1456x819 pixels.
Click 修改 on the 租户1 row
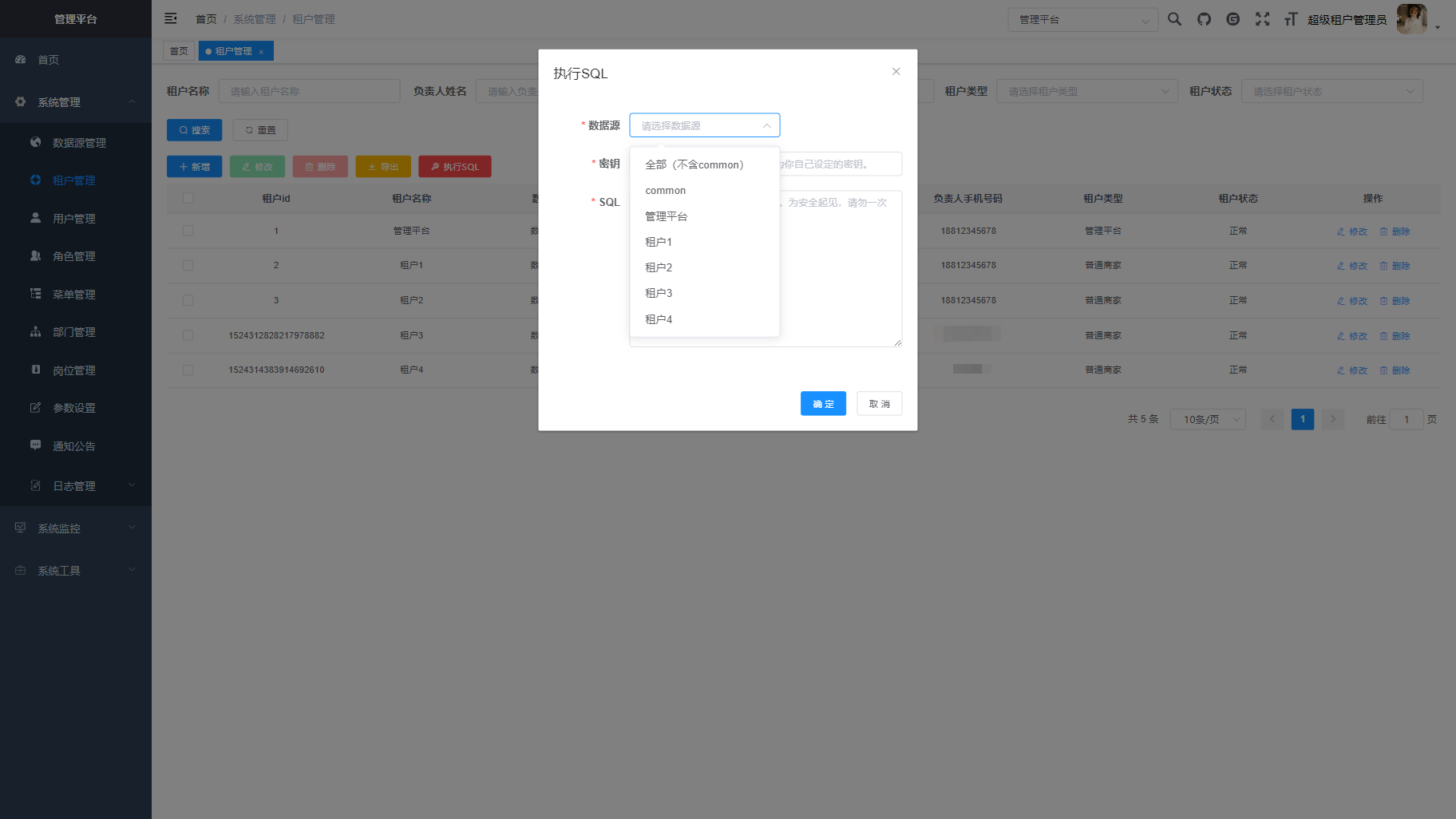click(x=1351, y=266)
